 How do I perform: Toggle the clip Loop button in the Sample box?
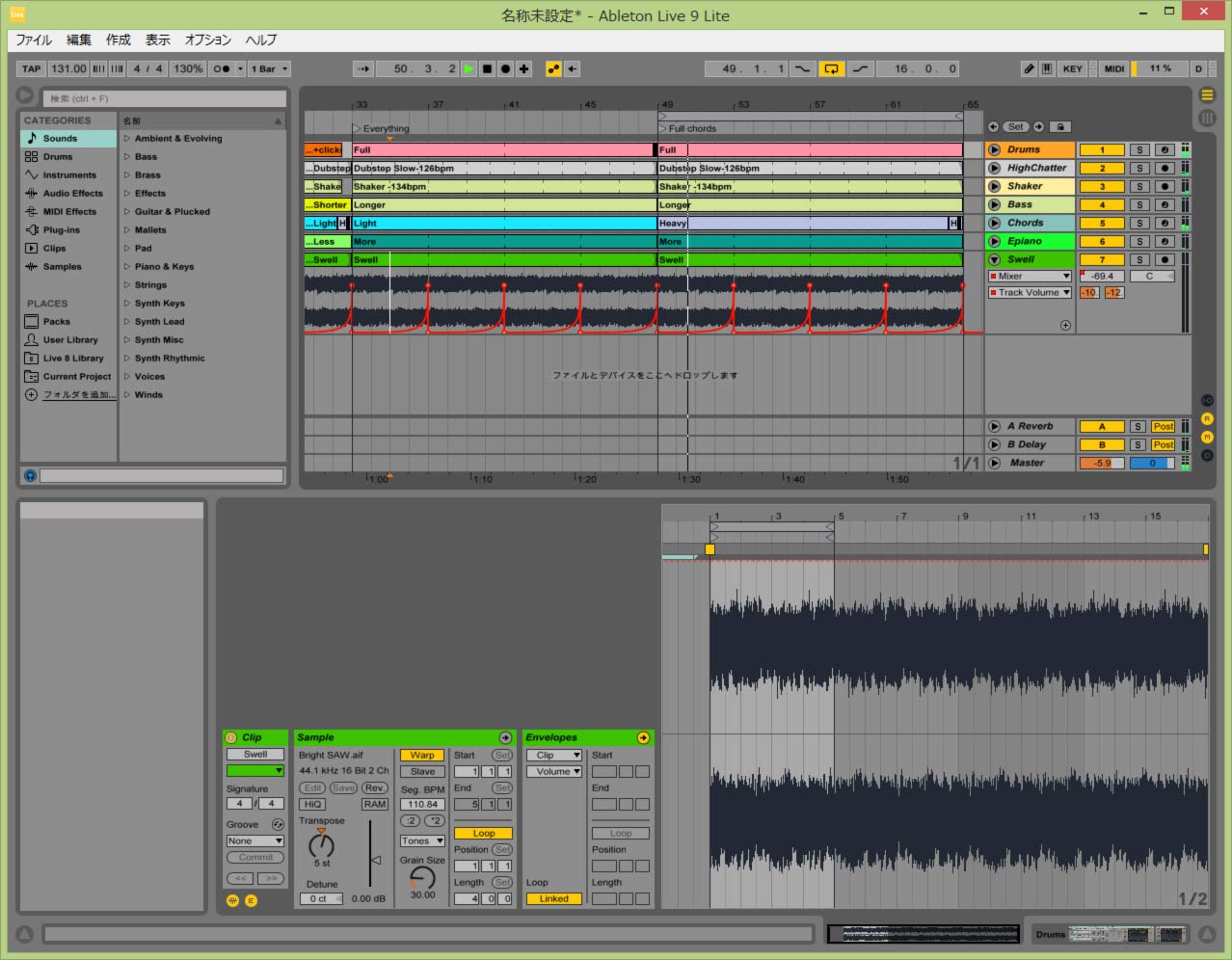point(483,834)
